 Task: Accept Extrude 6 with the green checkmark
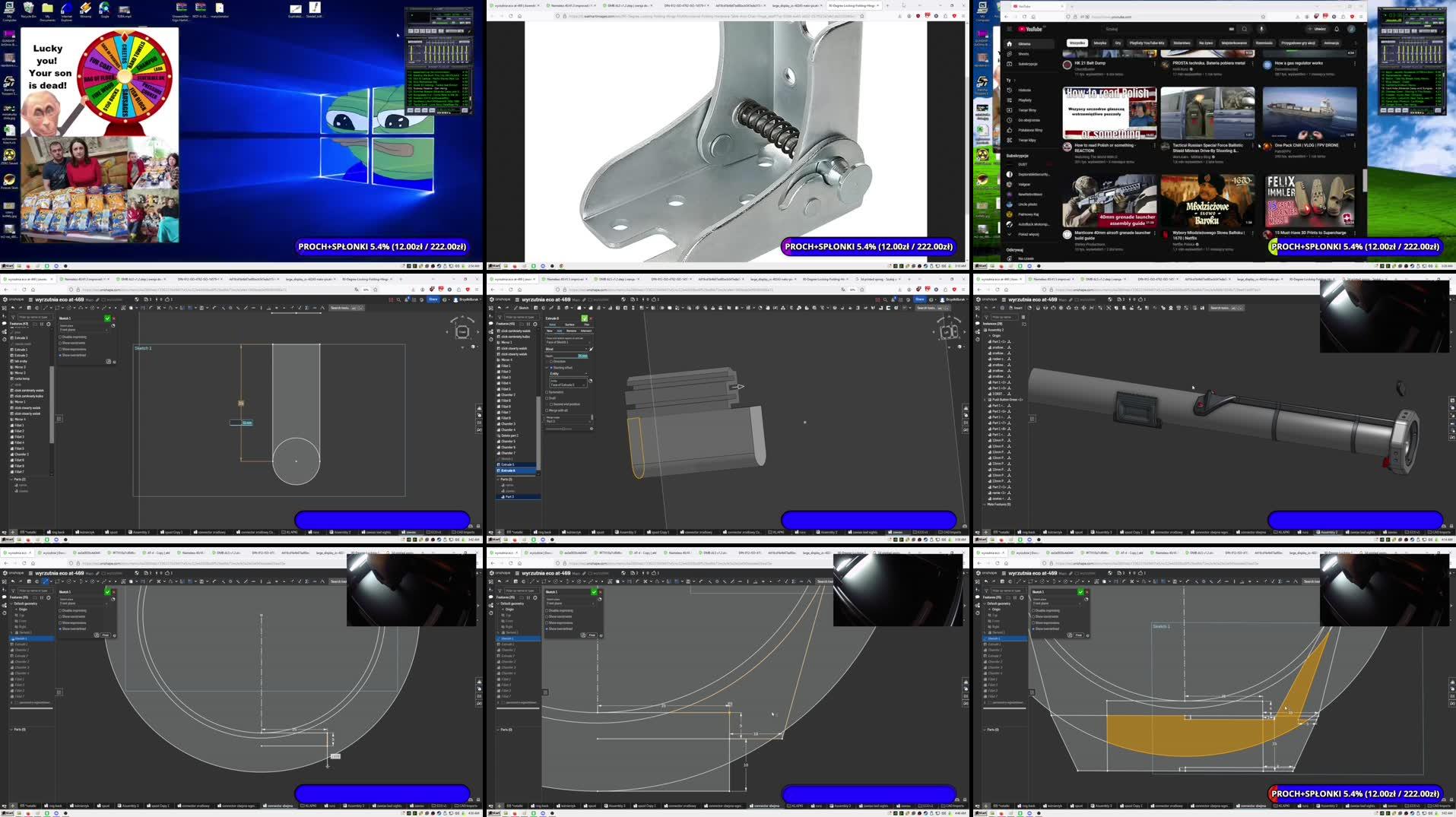[x=584, y=318]
